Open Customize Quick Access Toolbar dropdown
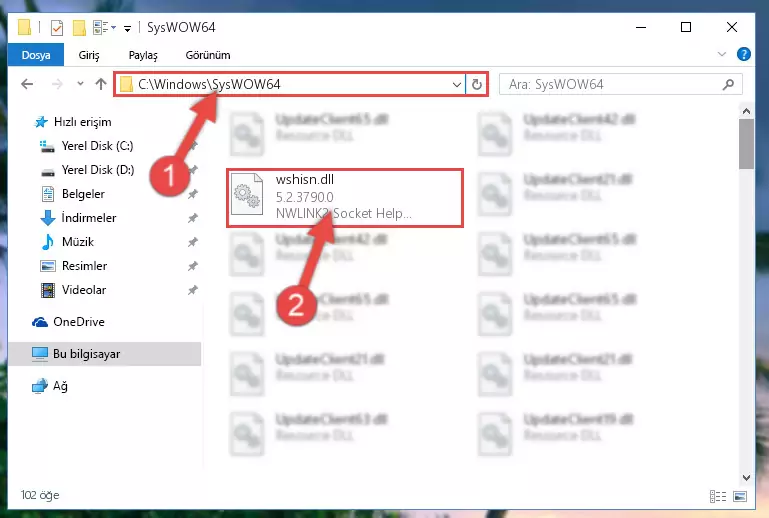 [127, 28]
